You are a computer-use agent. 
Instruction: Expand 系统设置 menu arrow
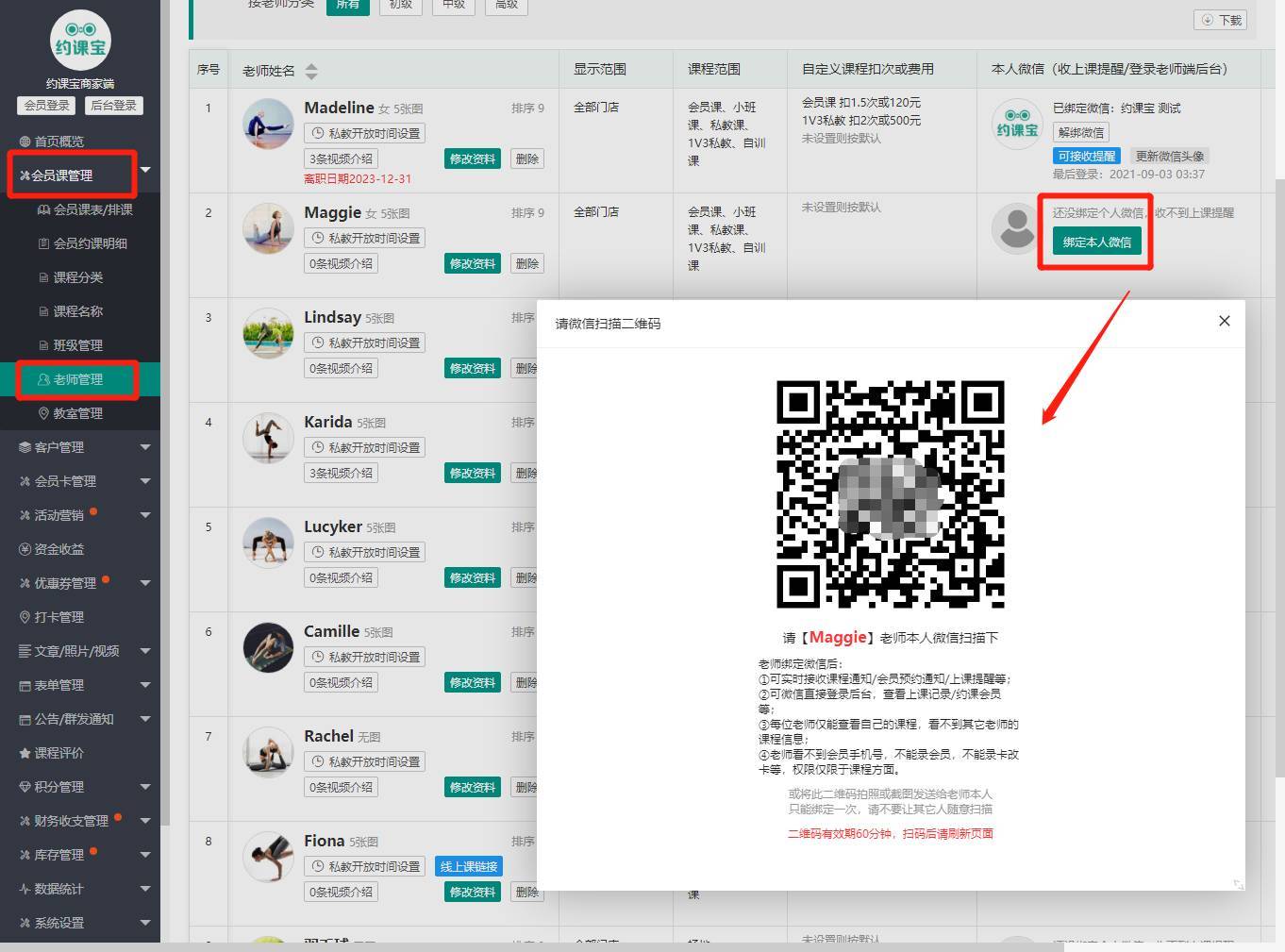(x=145, y=923)
